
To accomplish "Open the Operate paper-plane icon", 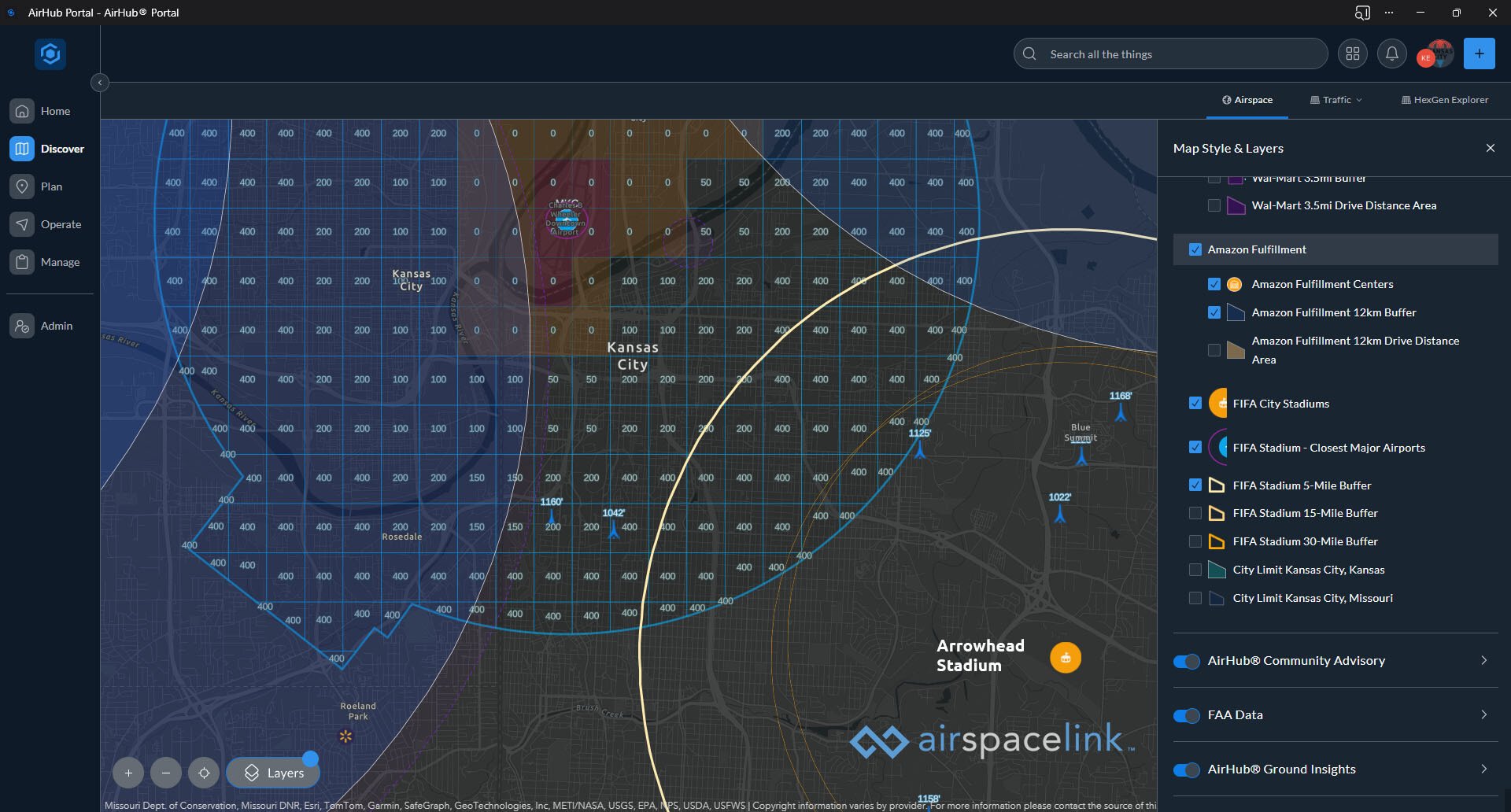I will pos(22,224).
